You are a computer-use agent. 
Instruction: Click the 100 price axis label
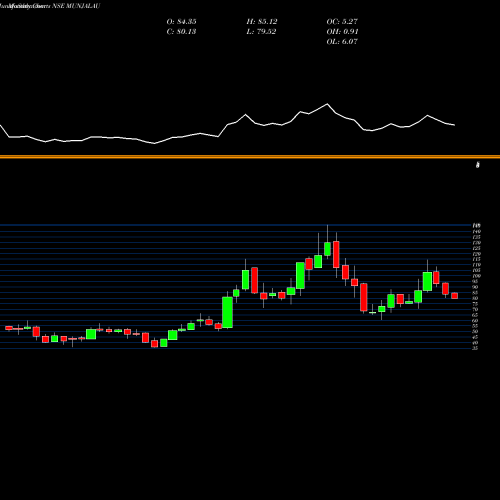click(x=477, y=276)
